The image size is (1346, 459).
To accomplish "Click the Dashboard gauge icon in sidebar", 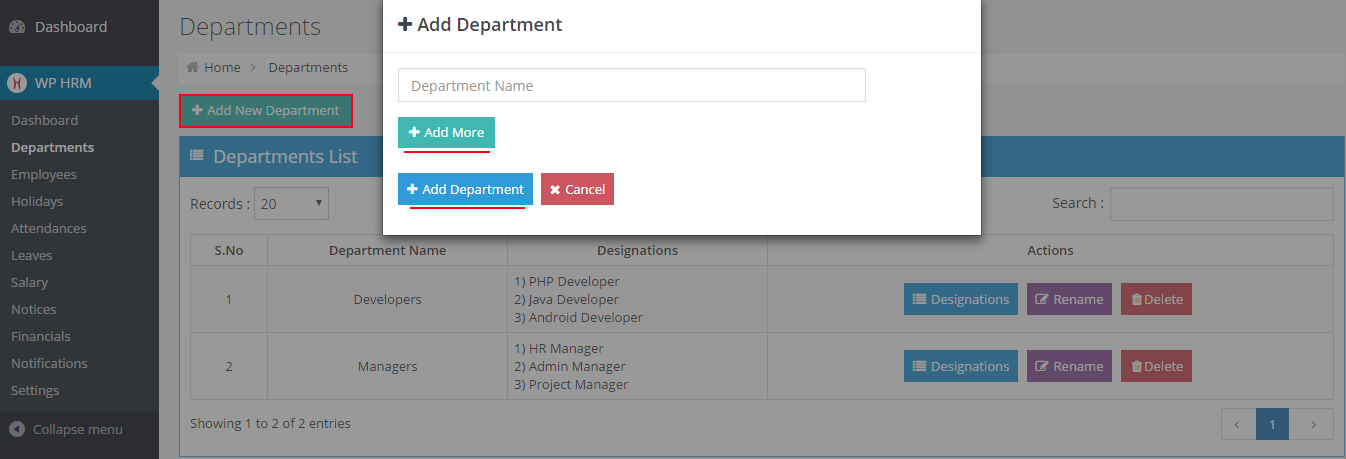I will (17, 27).
